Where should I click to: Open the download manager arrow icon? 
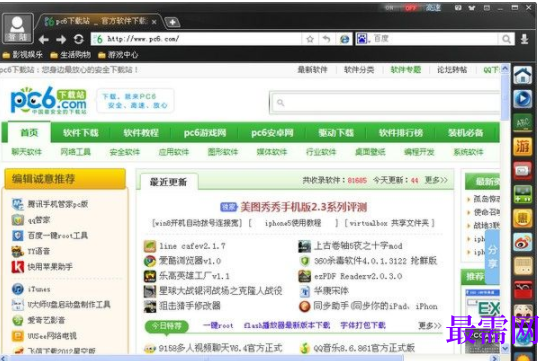coord(524,39)
